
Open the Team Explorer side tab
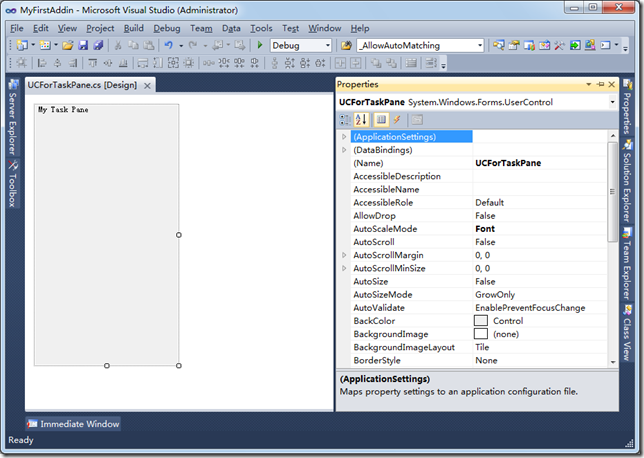point(627,263)
